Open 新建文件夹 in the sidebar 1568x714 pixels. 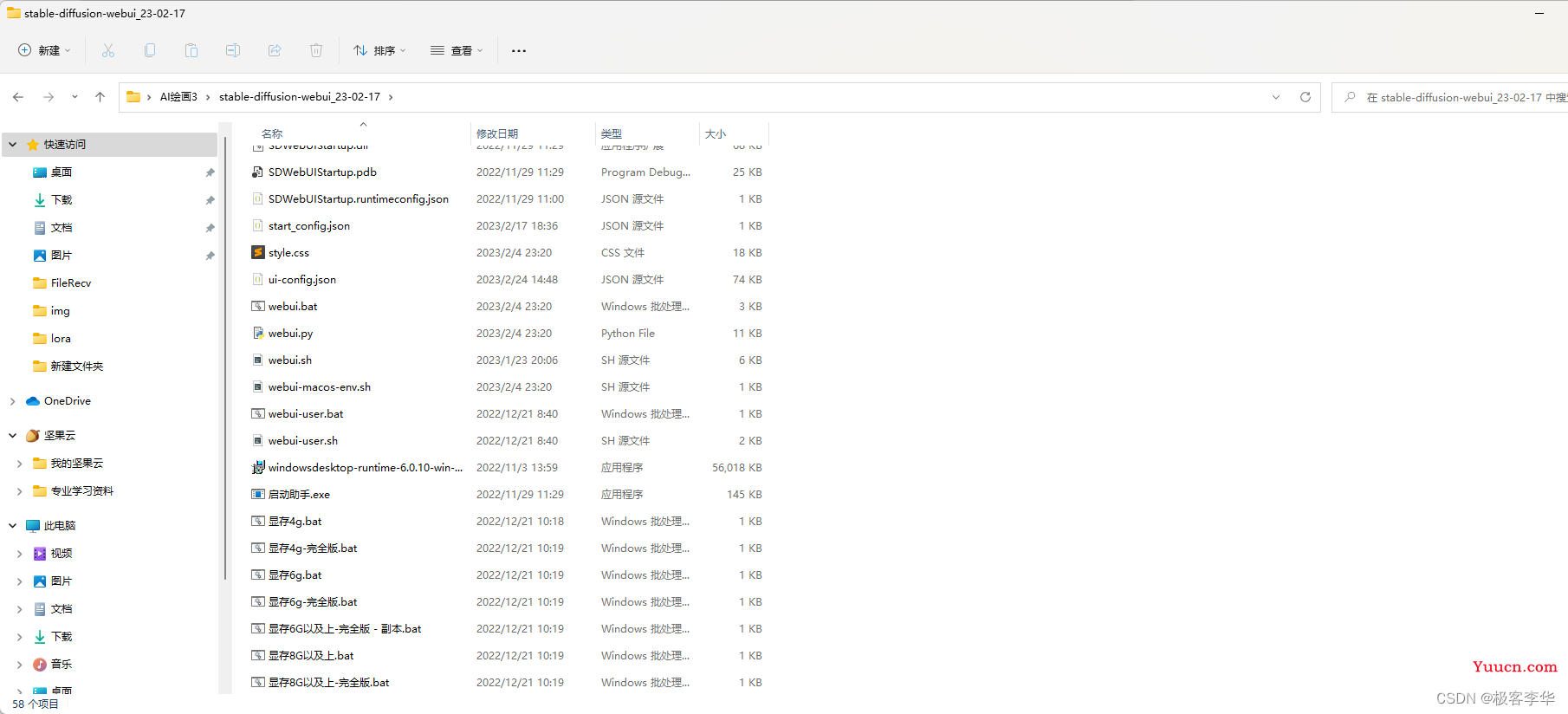[77, 366]
